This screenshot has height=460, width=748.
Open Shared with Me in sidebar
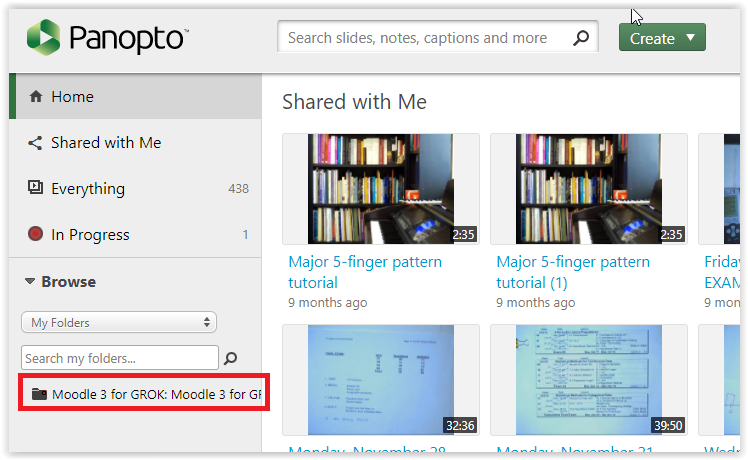point(135,143)
